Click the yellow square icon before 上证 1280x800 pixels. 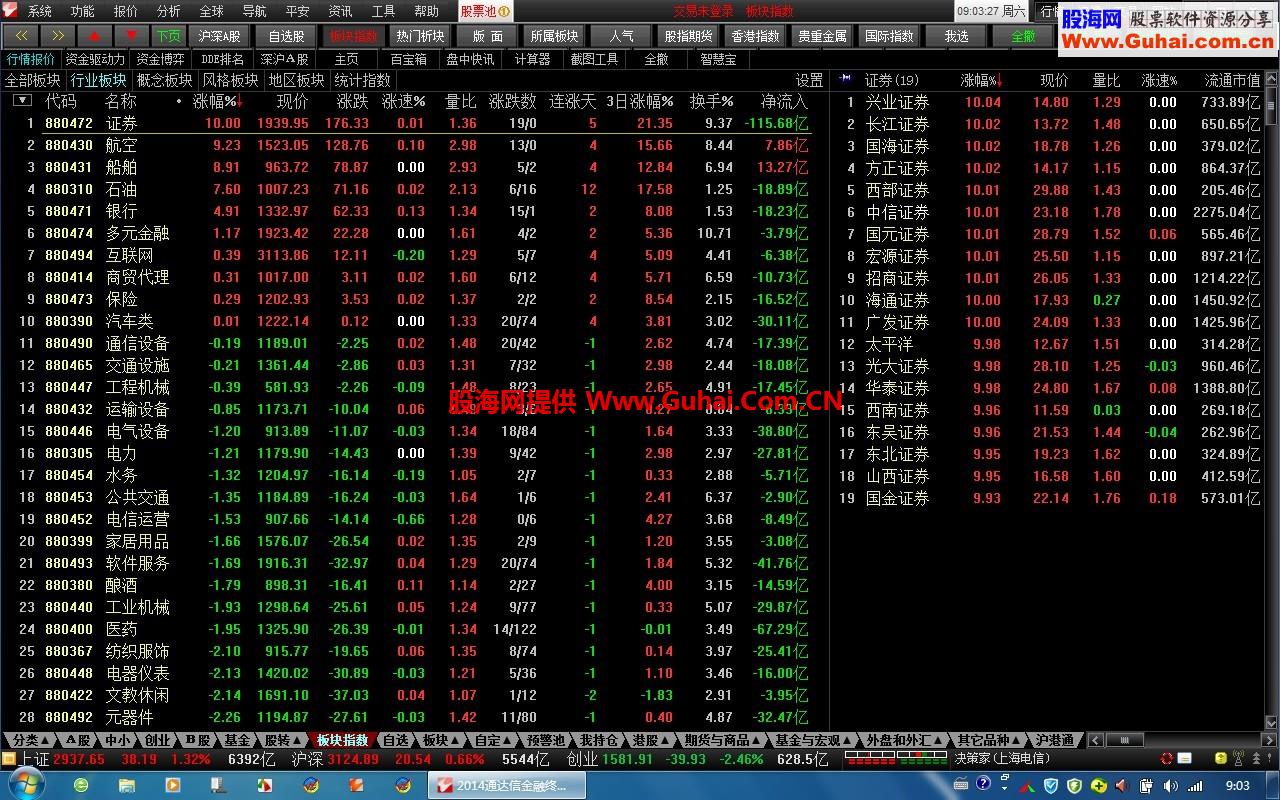tap(9, 759)
